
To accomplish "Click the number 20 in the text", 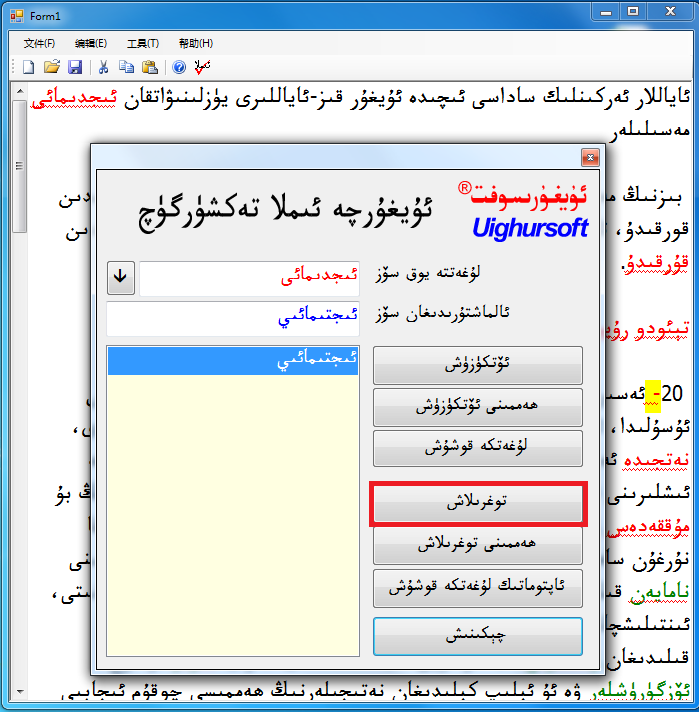I will click(672, 394).
